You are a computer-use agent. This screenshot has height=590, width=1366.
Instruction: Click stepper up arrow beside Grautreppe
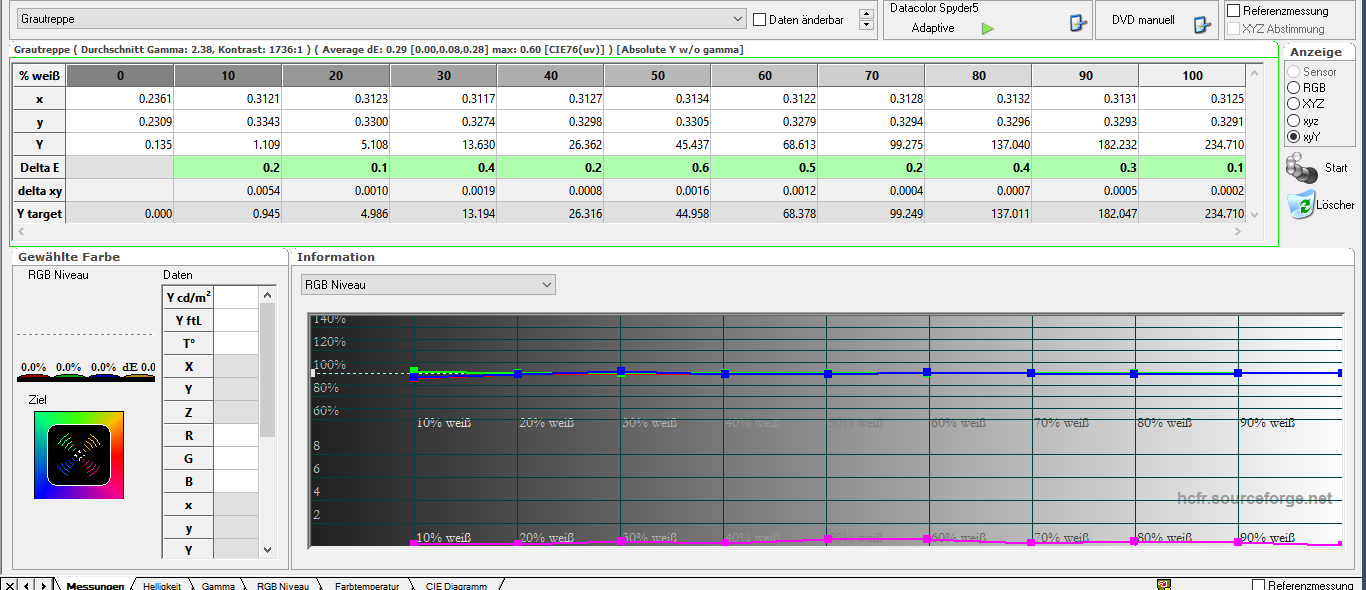(x=866, y=13)
